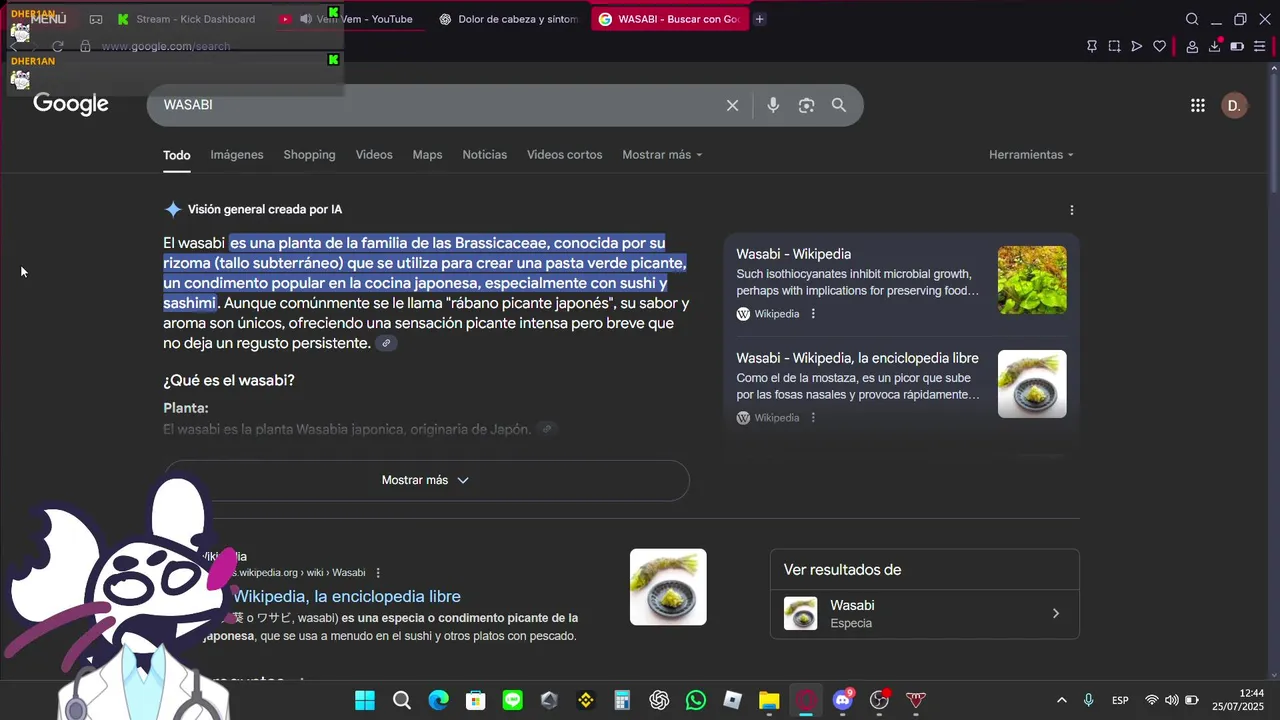Open Easy setup menu in toolbar
Screen dimensions: 1280x720
[1262, 46]
